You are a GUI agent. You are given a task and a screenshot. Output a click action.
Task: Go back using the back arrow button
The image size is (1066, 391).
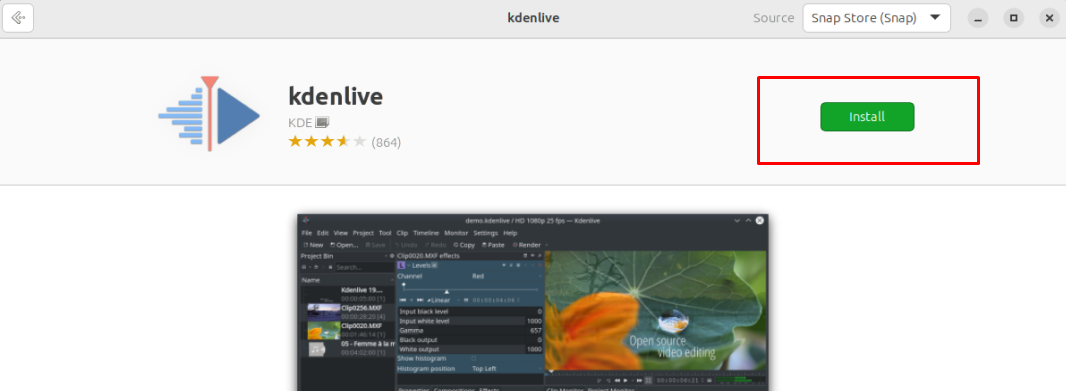tap(18, 18)
